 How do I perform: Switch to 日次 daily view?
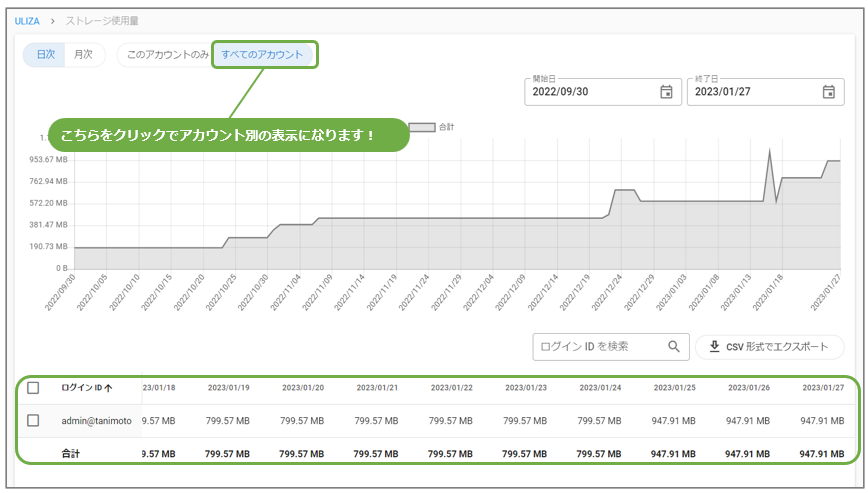45,55
